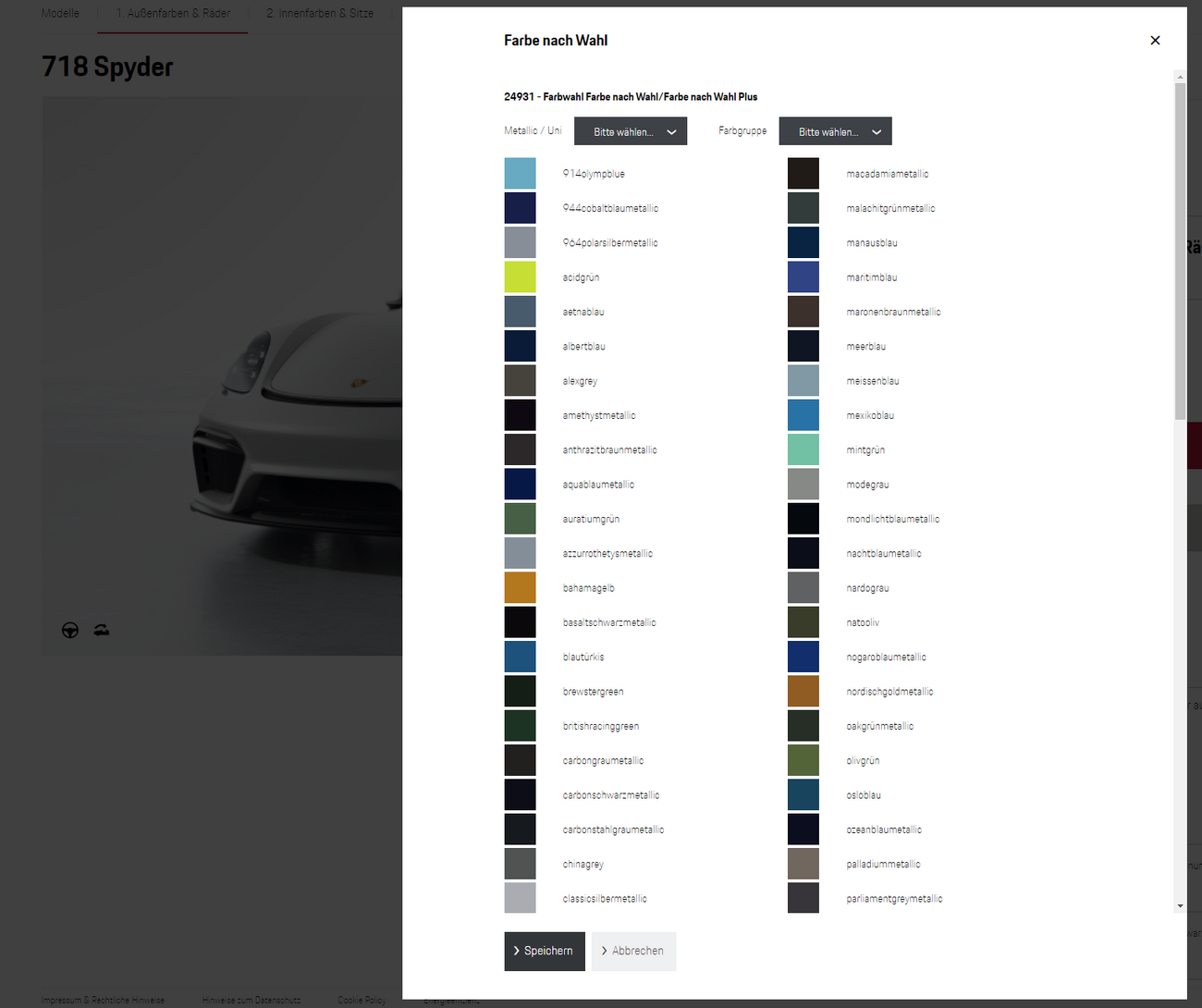Click the car exterior view icon
This screenshot has height=1008, width=1202.
click(102, 630)
